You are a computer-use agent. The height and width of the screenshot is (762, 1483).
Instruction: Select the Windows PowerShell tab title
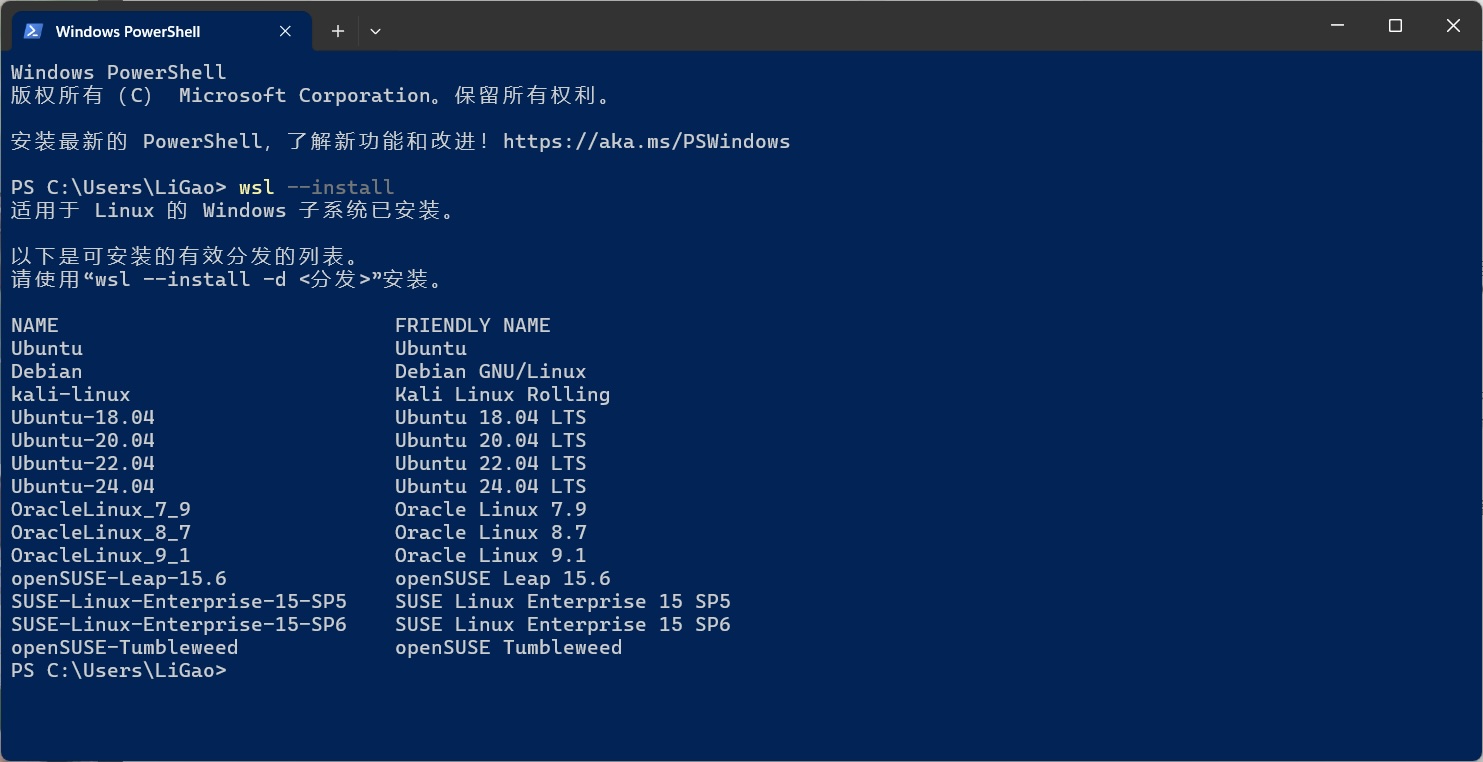[128, 32]
